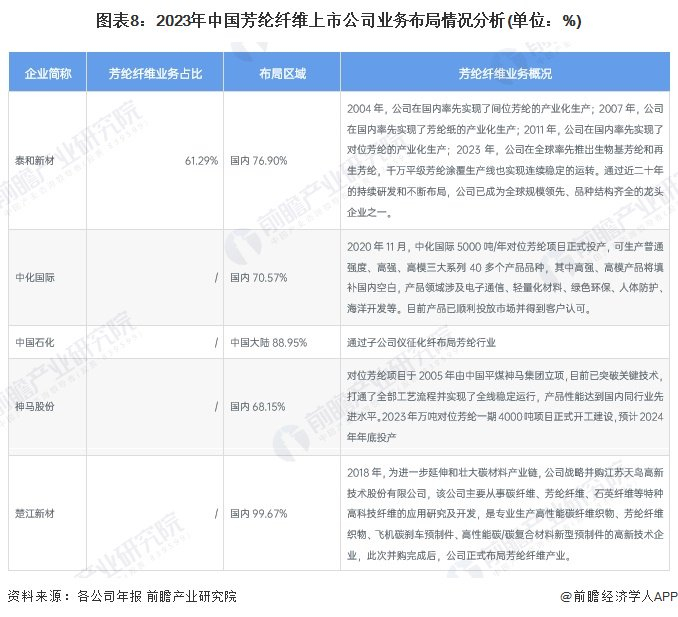The height and width of the screenshot is (617, 678).
Task: Select the company name '泰和新材'
Action: 35,161
